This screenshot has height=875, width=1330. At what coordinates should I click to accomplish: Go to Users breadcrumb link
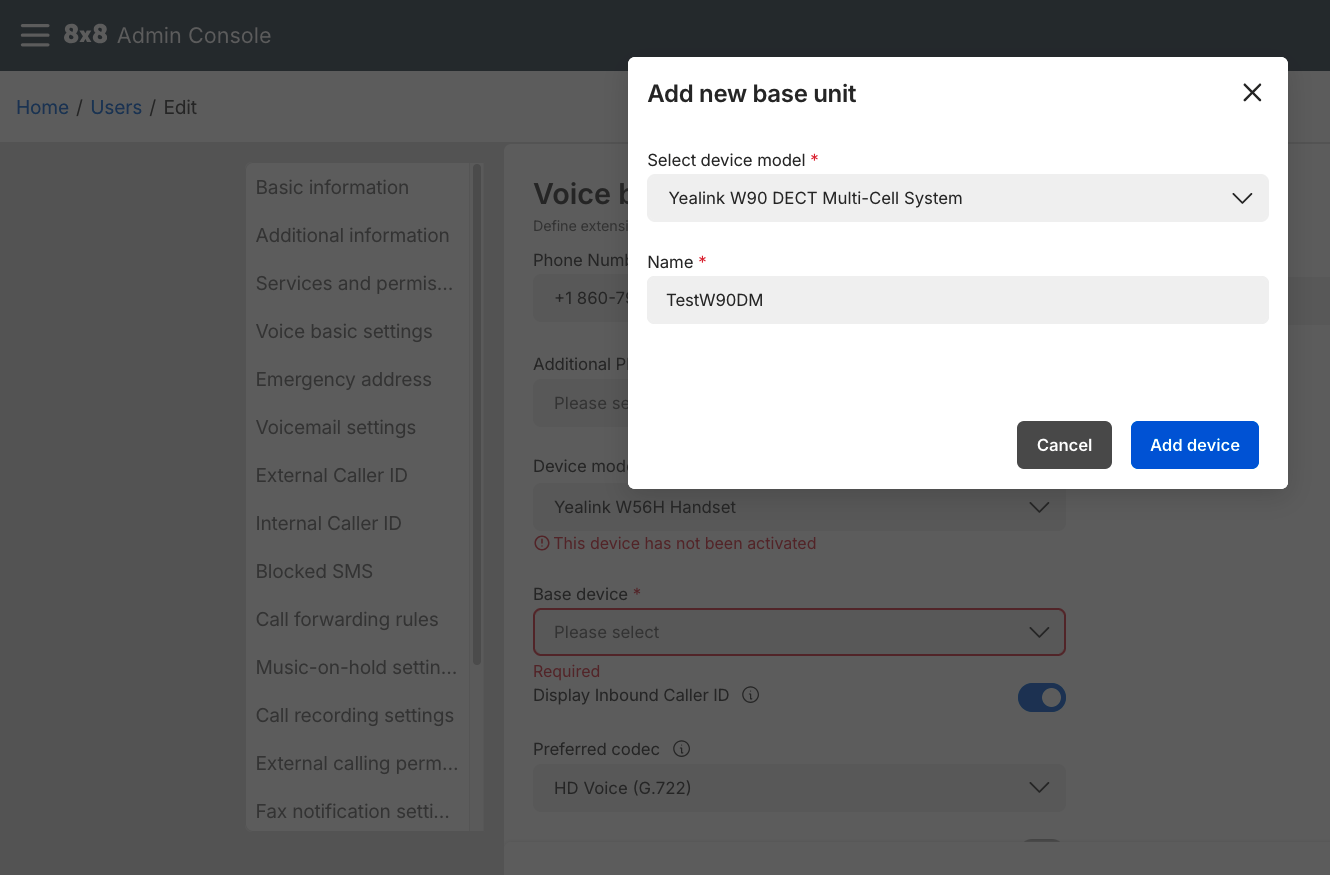pos(116,107)
